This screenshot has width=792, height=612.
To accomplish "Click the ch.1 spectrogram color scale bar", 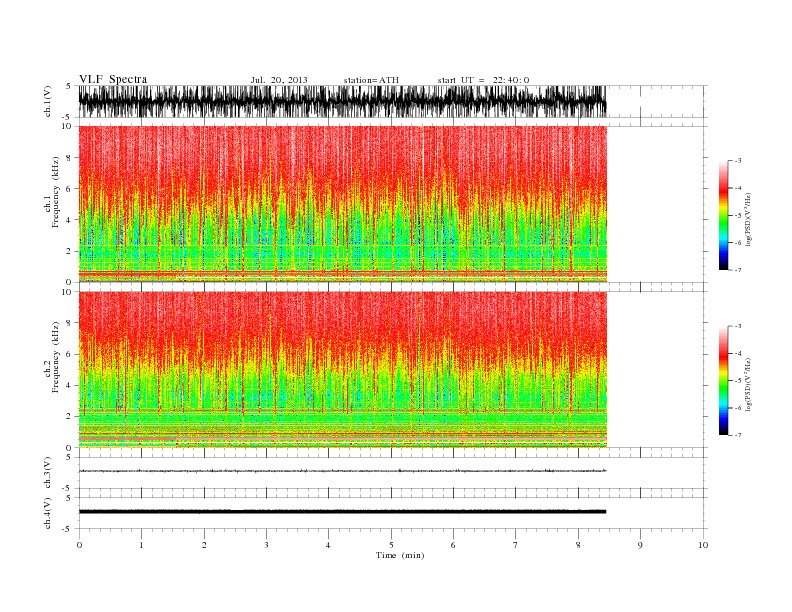I will point(724,216).
